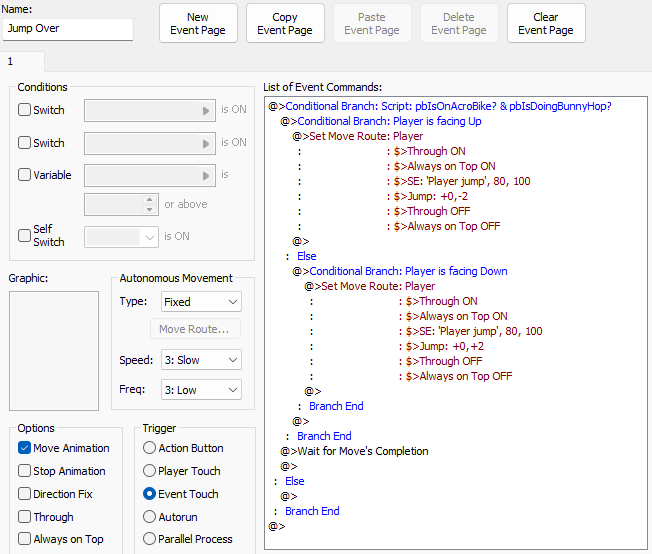Enable the Variable condition checkbox
The width and height of the screenshot is (652, 554).
tap(25, 175)
